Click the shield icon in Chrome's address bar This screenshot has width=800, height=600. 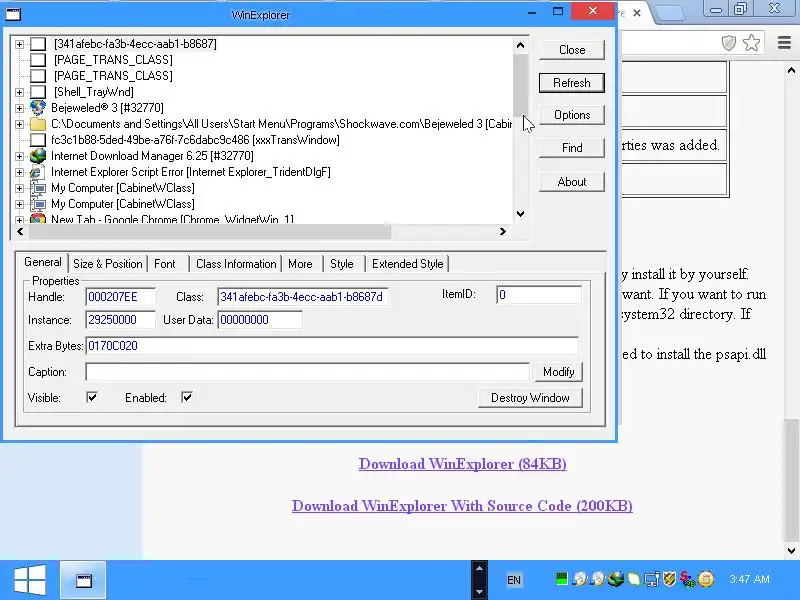coord(729,43)
